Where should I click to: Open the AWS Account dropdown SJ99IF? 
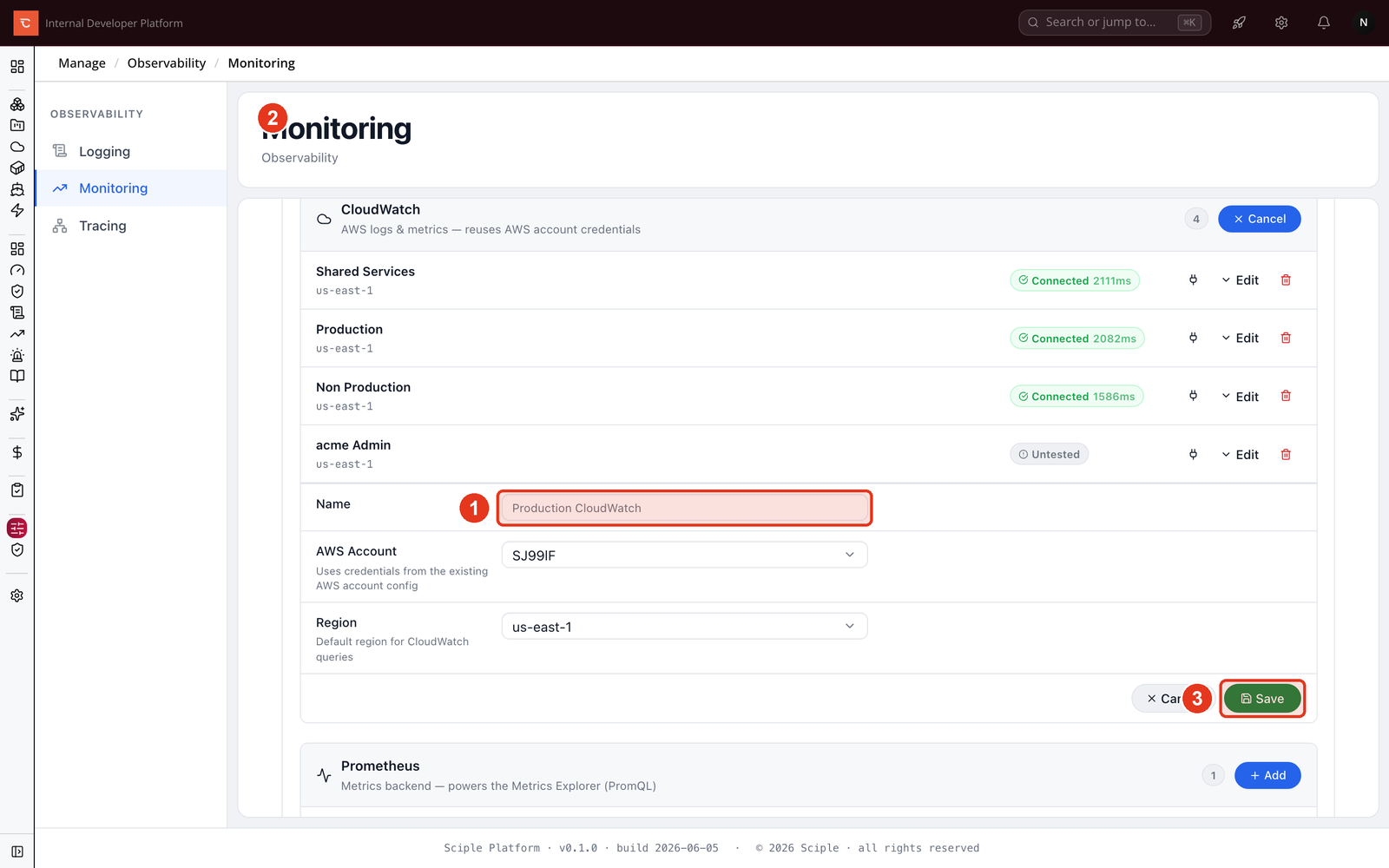684,555
